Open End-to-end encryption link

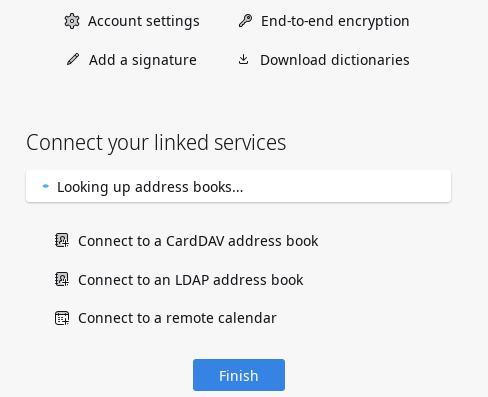tap(335, 21)
